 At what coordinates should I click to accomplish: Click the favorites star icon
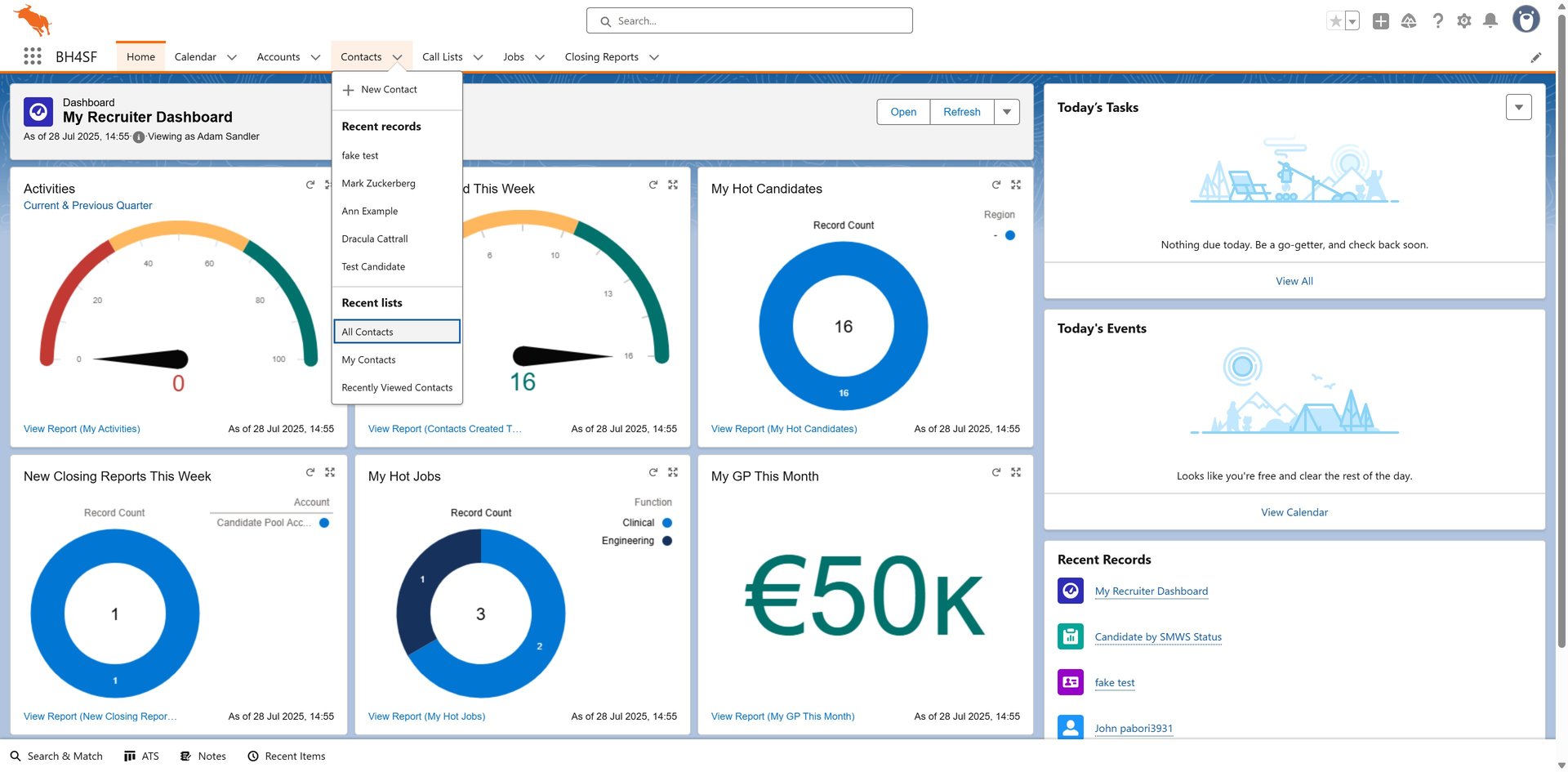click(1335, 21)
